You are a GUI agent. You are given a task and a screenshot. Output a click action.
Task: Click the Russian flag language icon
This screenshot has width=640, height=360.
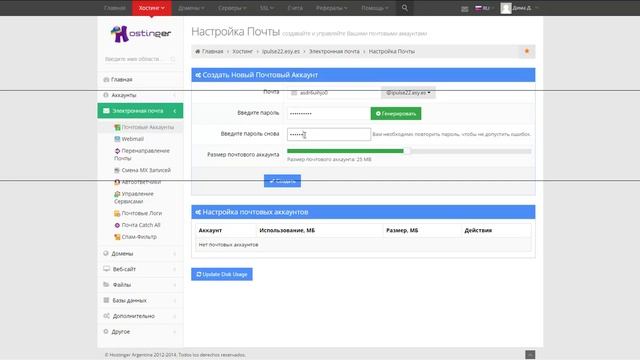click(478, 8)
